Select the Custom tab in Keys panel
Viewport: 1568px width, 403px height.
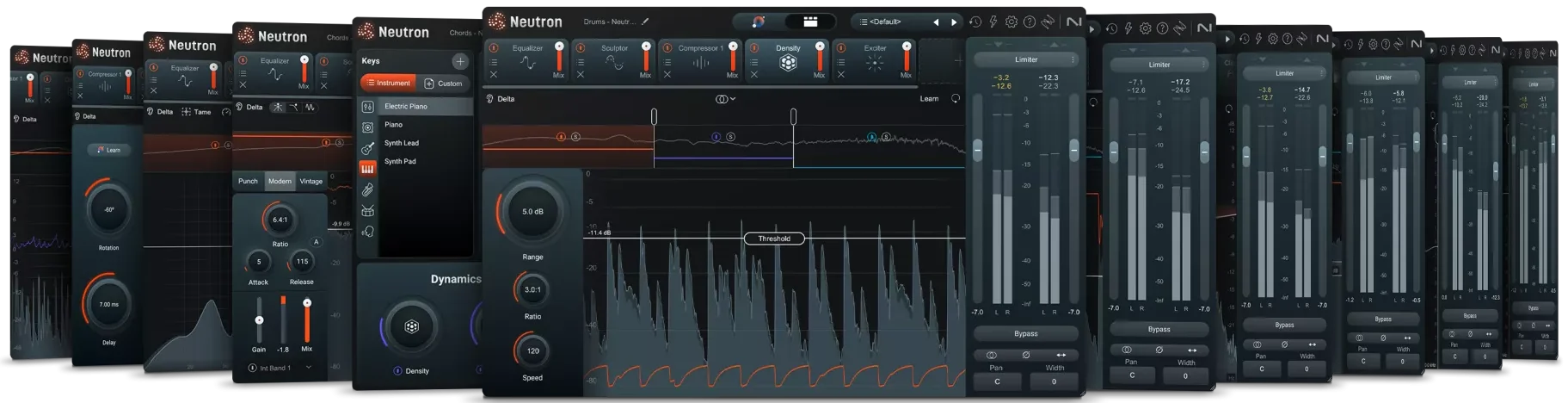pos(444,83)
